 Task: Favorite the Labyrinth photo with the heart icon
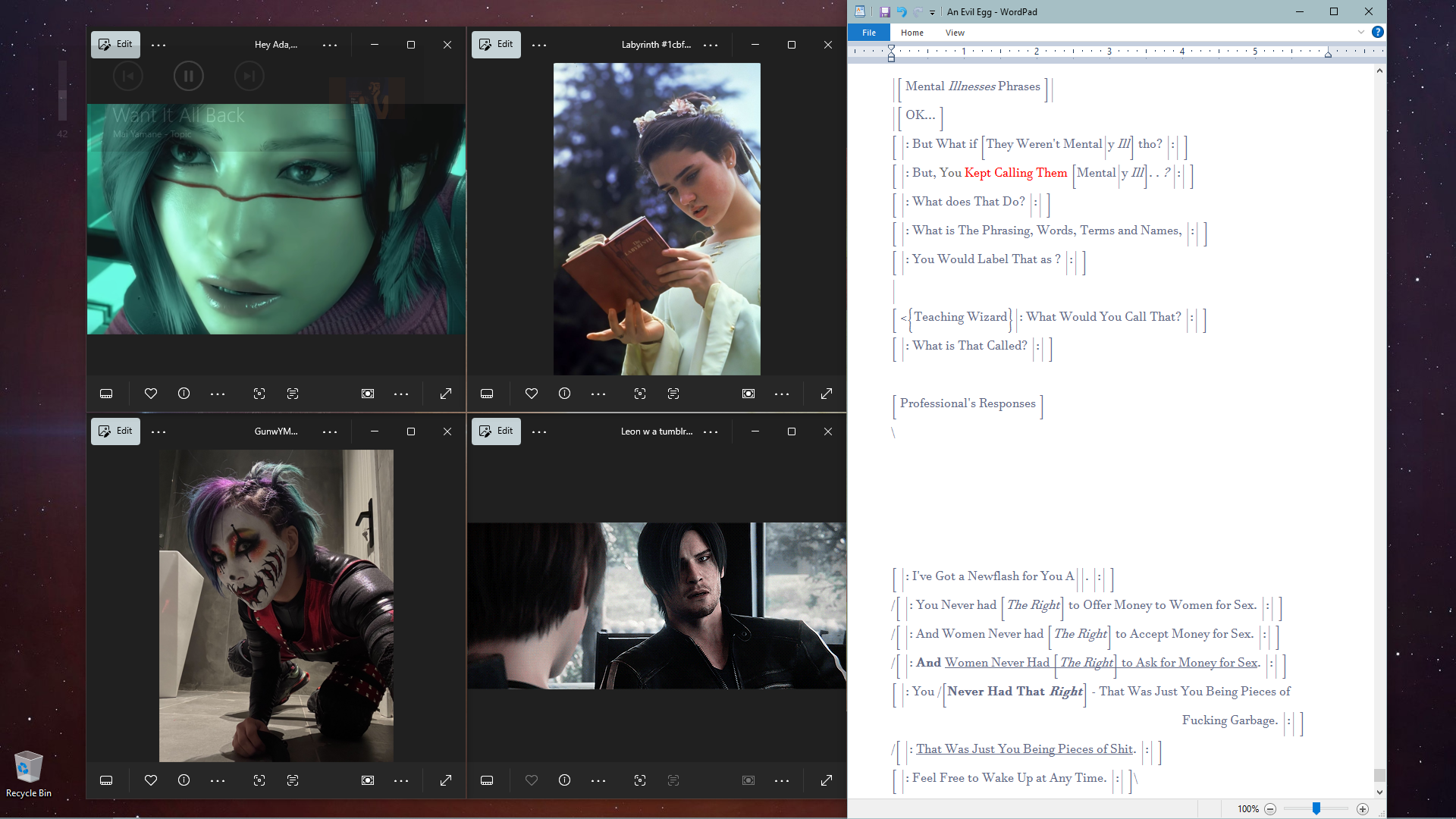532,394
